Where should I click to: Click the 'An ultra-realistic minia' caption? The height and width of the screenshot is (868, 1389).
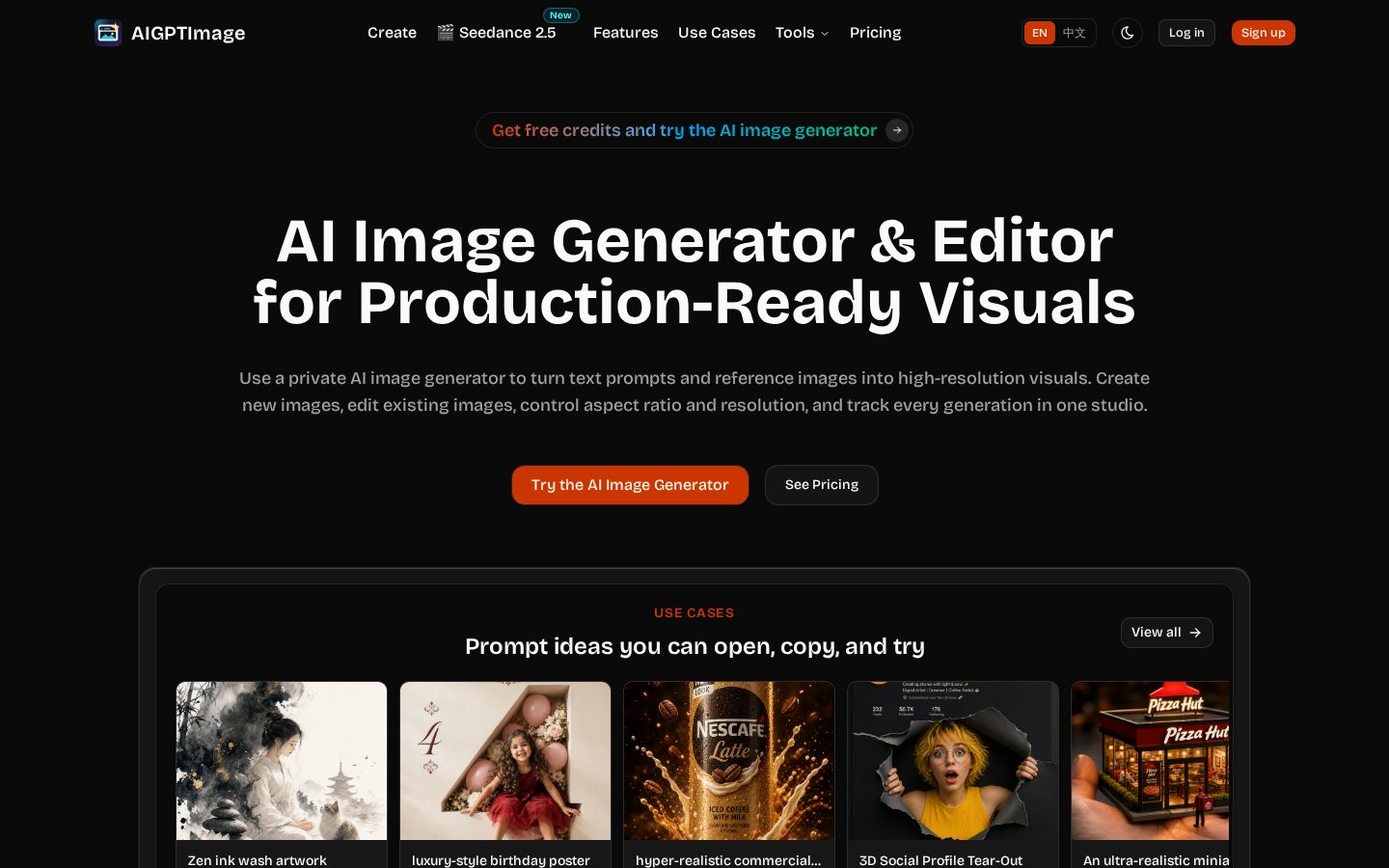coord(1157,860)
